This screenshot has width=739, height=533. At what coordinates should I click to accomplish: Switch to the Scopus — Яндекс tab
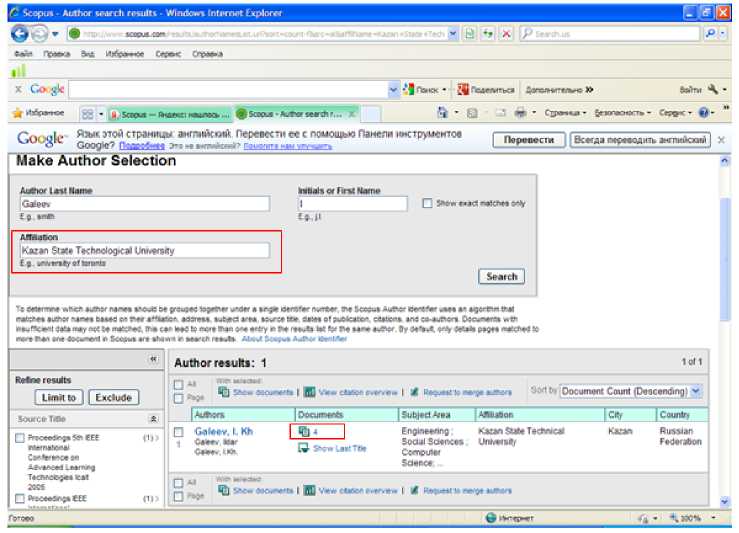(x=170, y=114)
